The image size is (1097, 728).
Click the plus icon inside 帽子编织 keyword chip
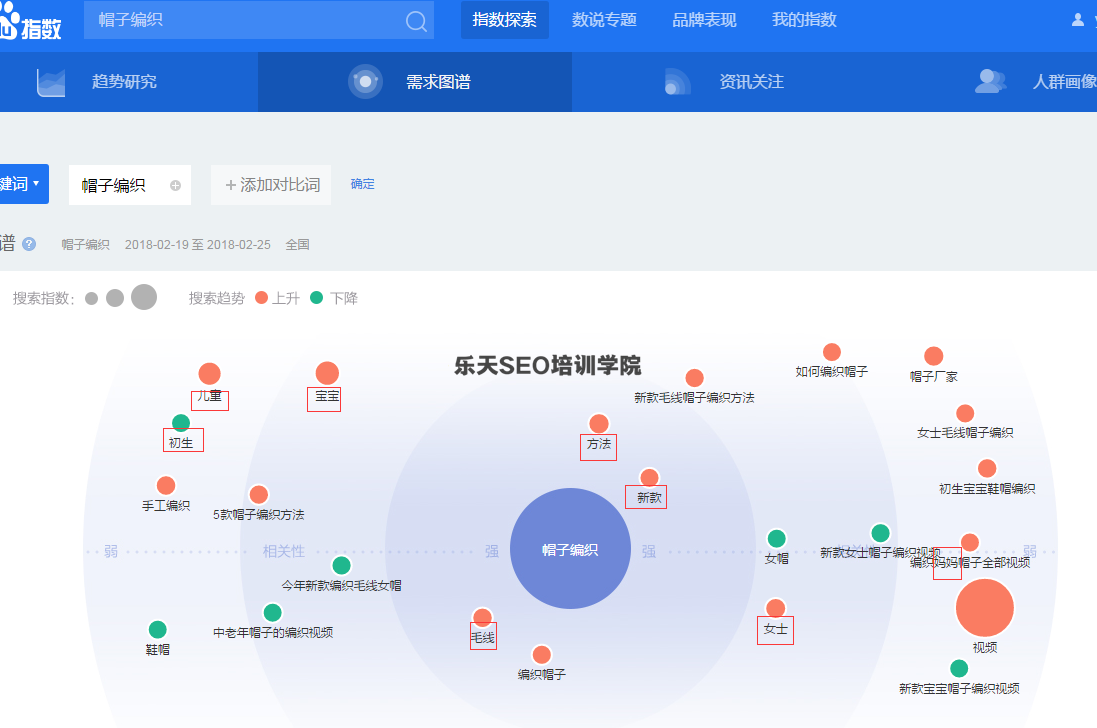pos(175,184)
